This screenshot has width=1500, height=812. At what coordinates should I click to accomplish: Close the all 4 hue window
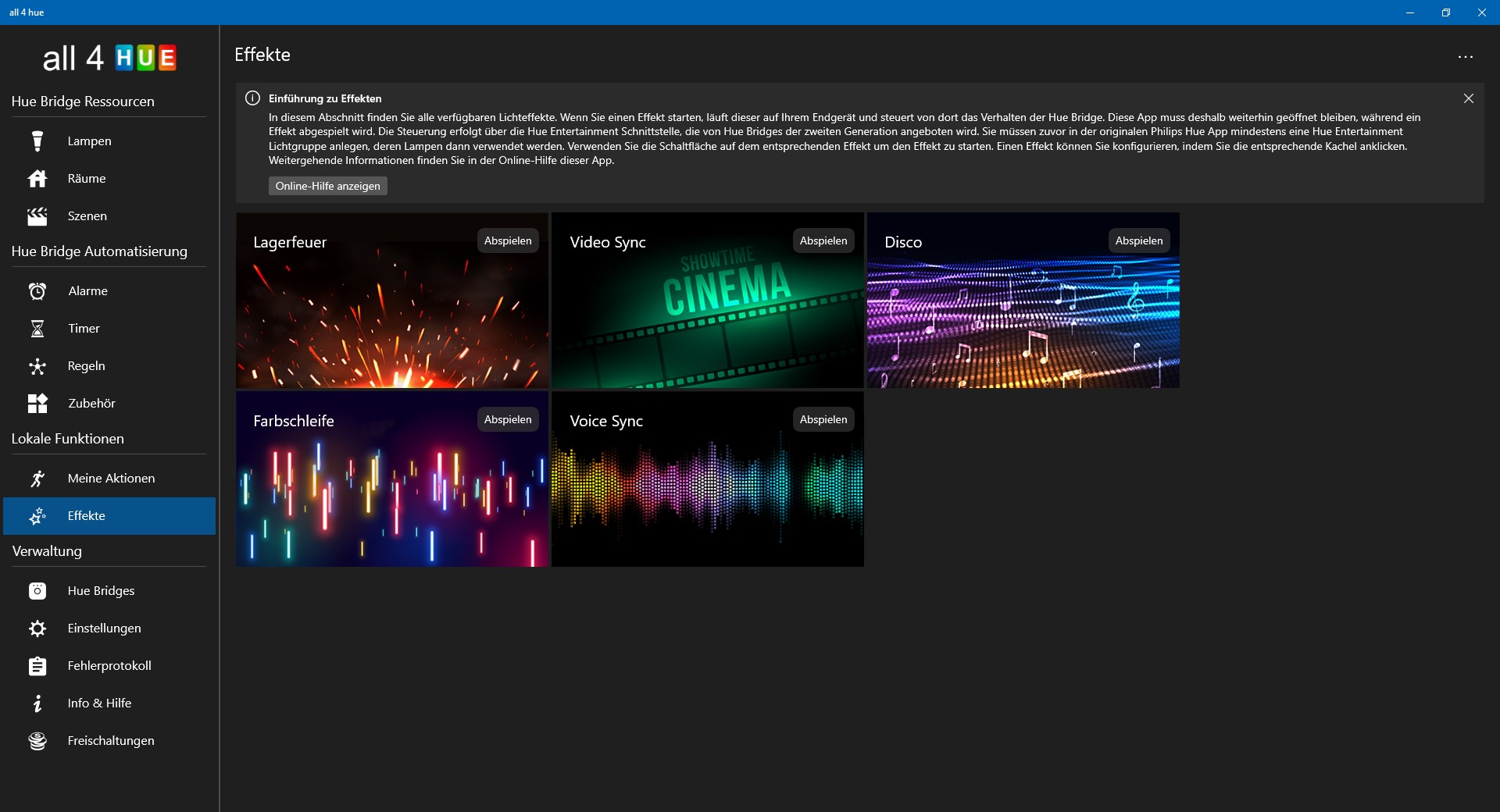point(1482,12)
